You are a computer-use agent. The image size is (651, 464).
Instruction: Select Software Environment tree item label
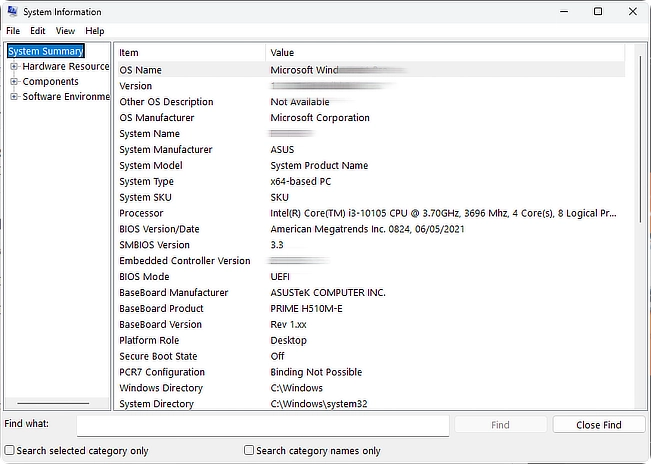click(66, 96)
